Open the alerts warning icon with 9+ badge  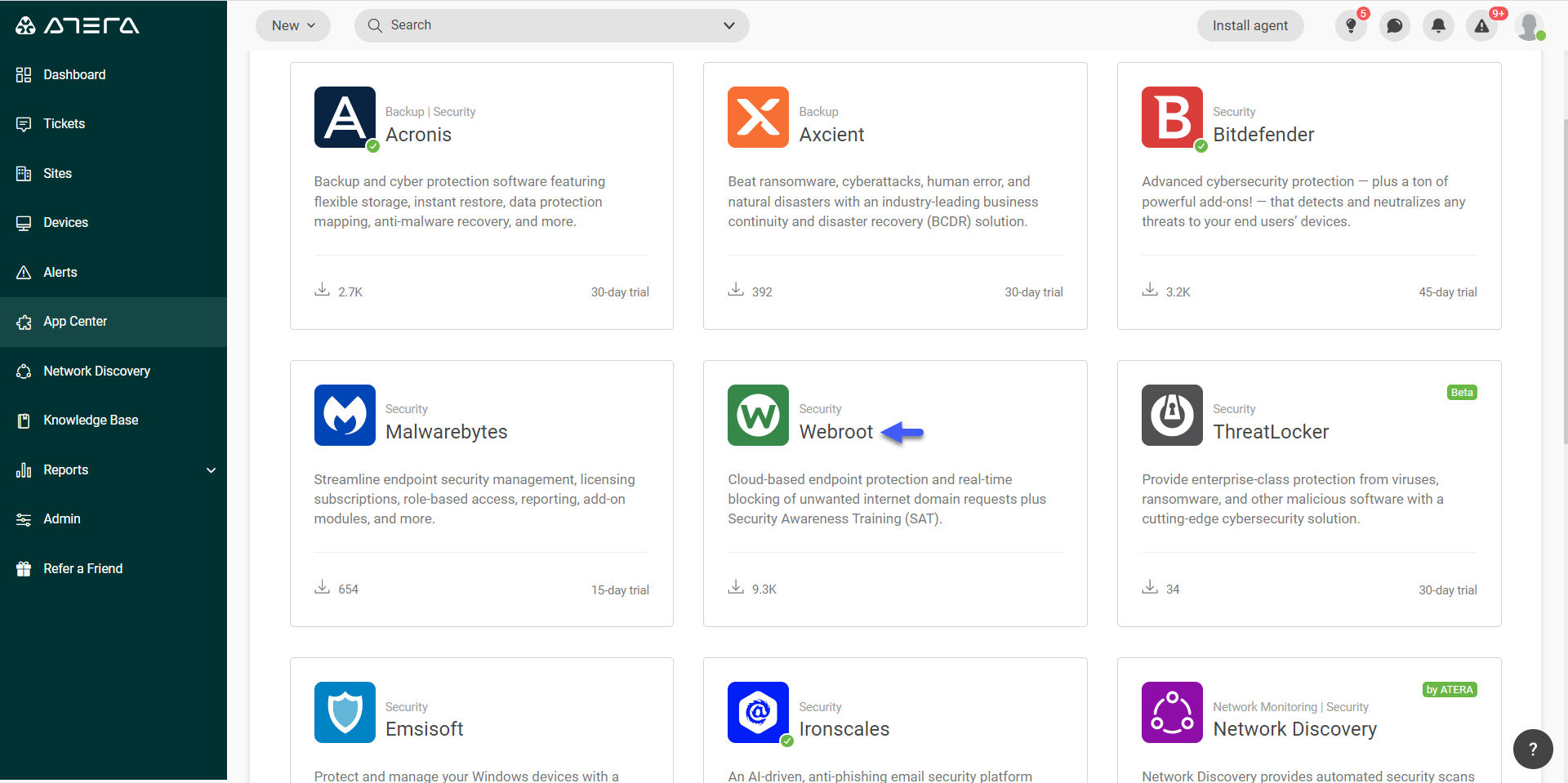1481,26
